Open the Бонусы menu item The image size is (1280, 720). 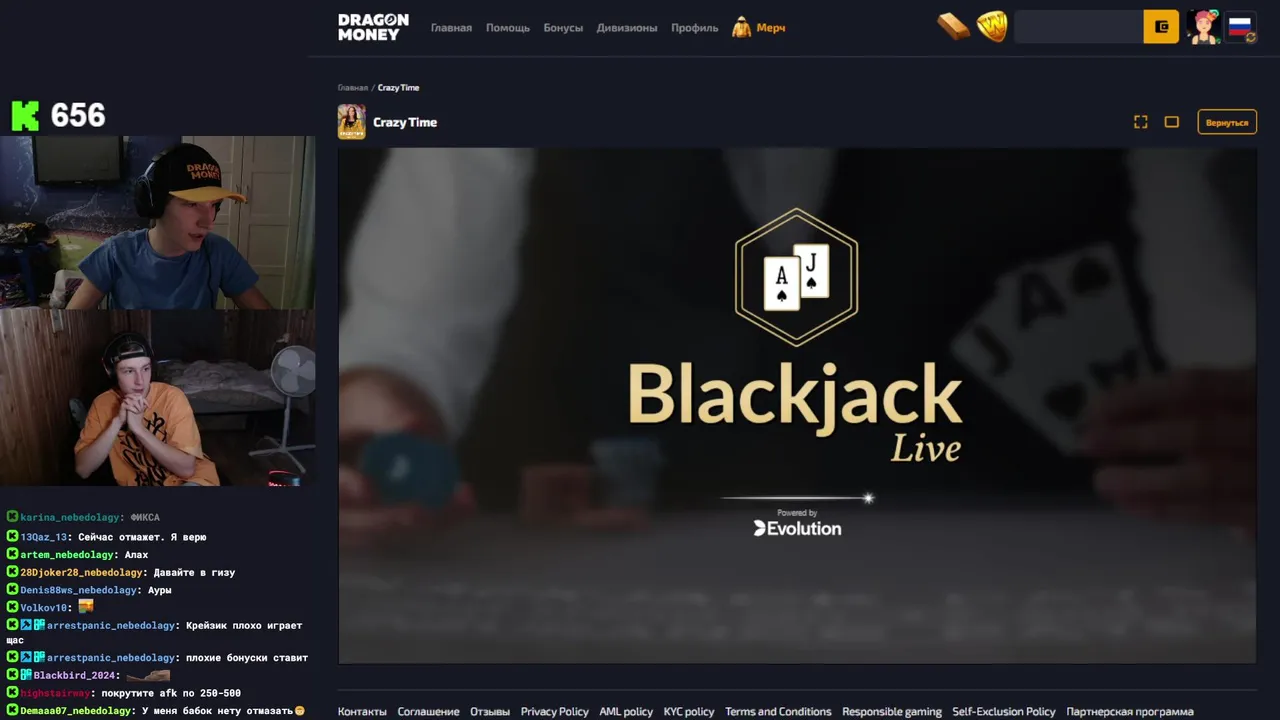(x=563, y=28)
